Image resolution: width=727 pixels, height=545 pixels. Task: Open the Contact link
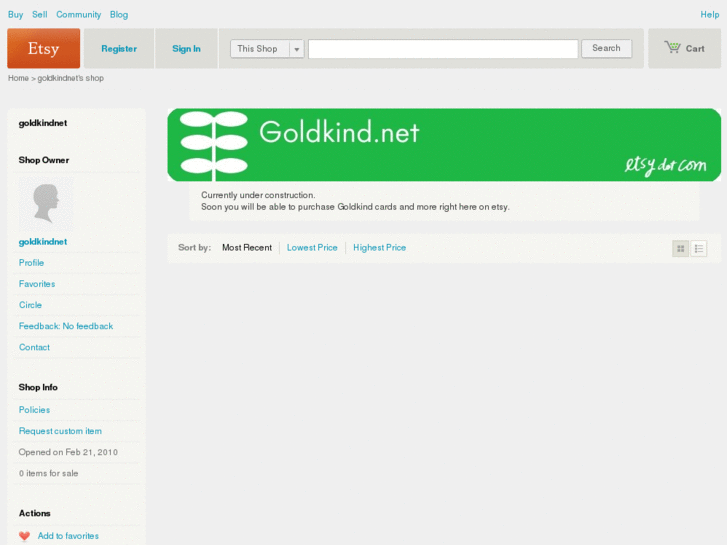pos(34,347)
